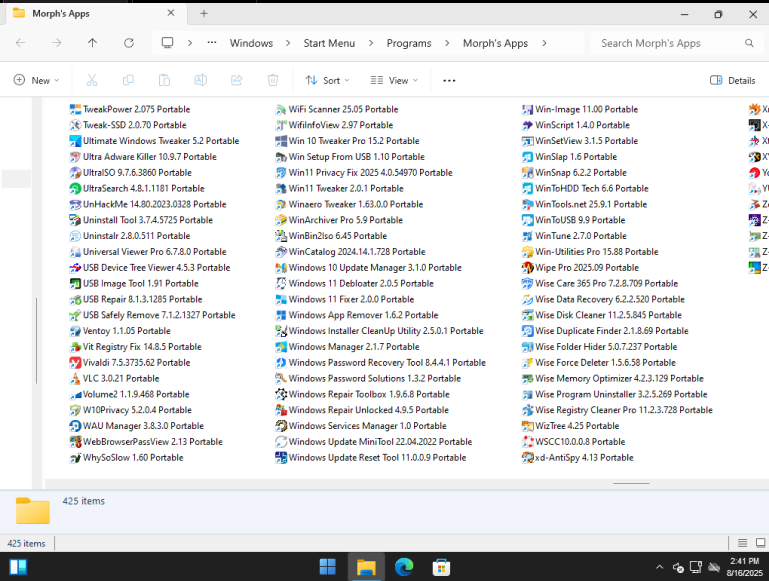Click the UltraISO 9.7.6.3860 Portable icon
Image resolution: width=769 pixels, height=581 pixels.
coord(75,173)
